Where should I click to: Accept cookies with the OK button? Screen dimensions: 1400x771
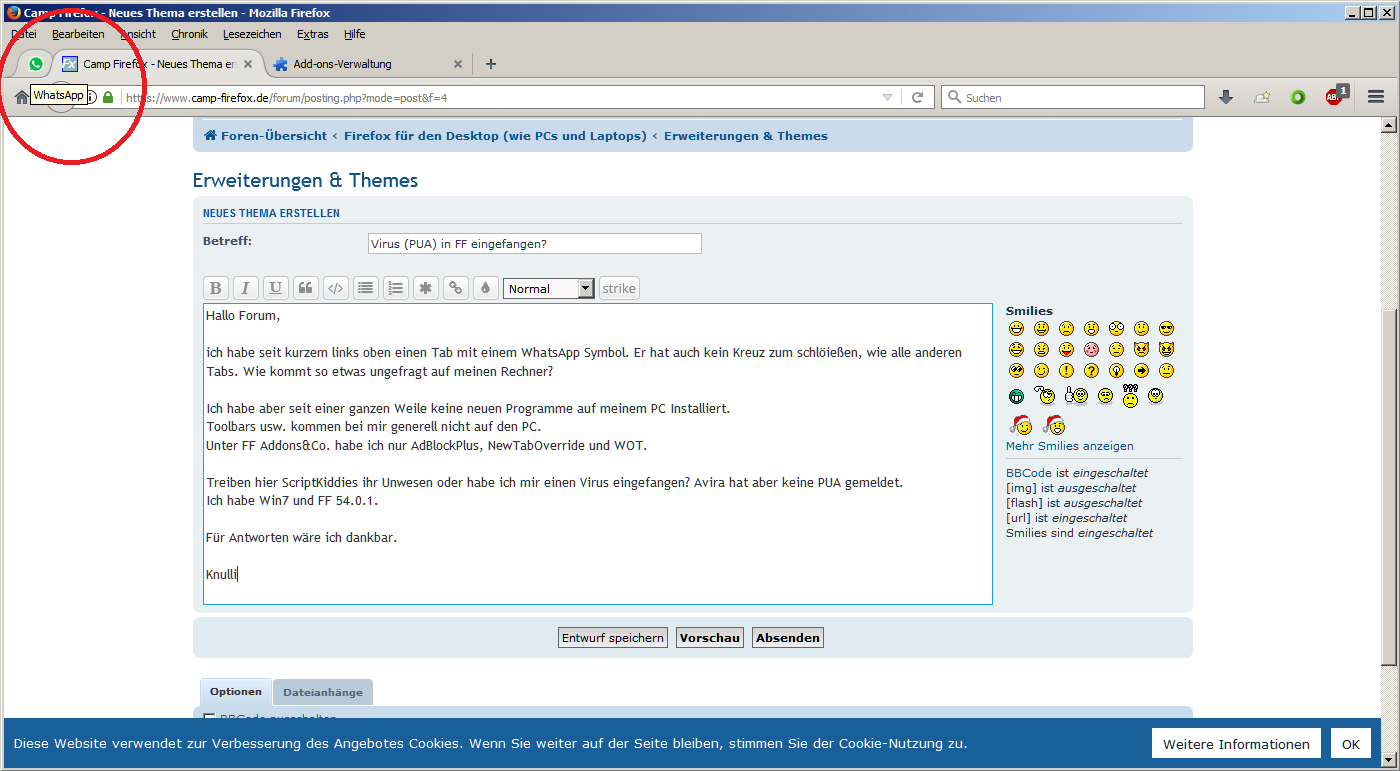[x=1351, y=744]
